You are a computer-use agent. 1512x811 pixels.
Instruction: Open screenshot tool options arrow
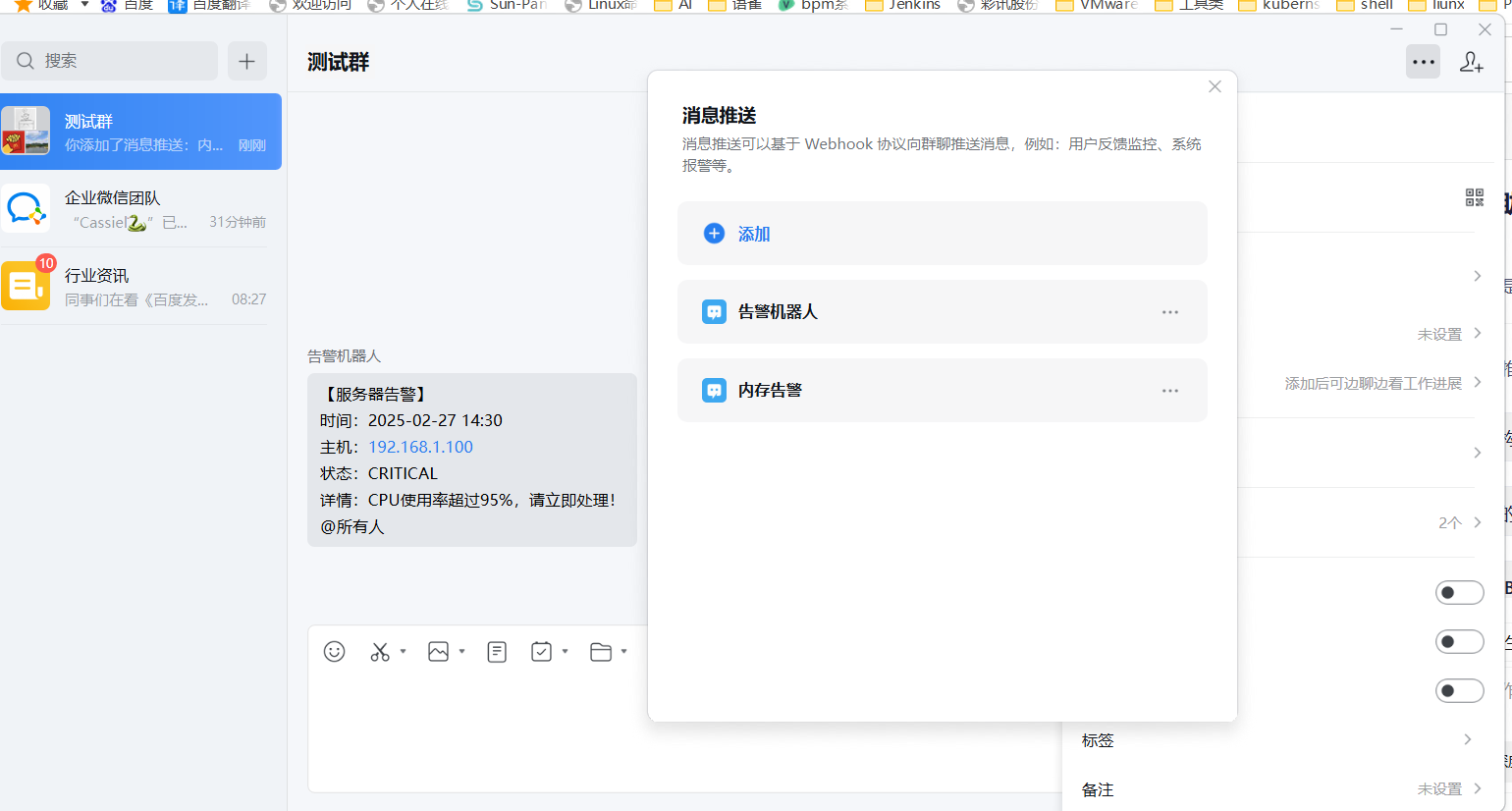click(x=403, y=652)
